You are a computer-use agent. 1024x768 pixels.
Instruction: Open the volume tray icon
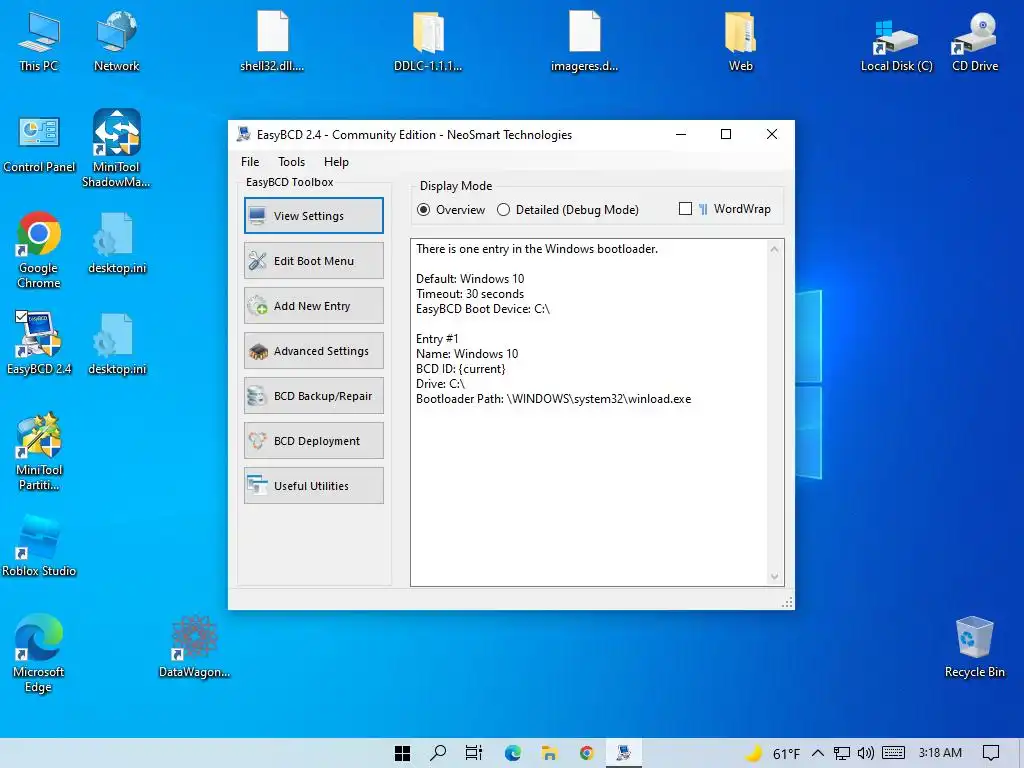click(x=866, y=753)
